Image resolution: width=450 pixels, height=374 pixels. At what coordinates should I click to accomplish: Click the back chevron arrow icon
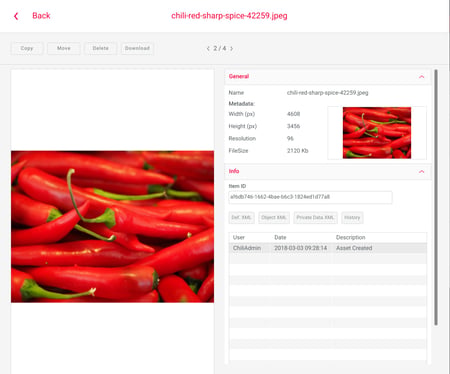(x=16, y=16)
